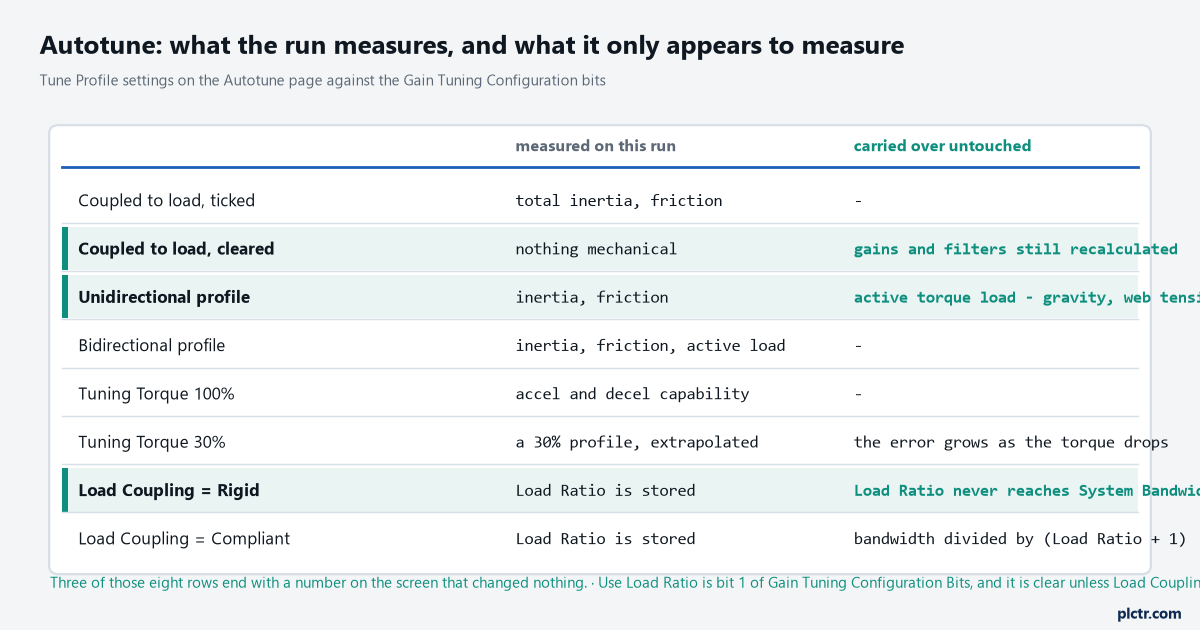Click the subtitle about Tune Profile settings
1200x630 pixels.
[322, 80]
